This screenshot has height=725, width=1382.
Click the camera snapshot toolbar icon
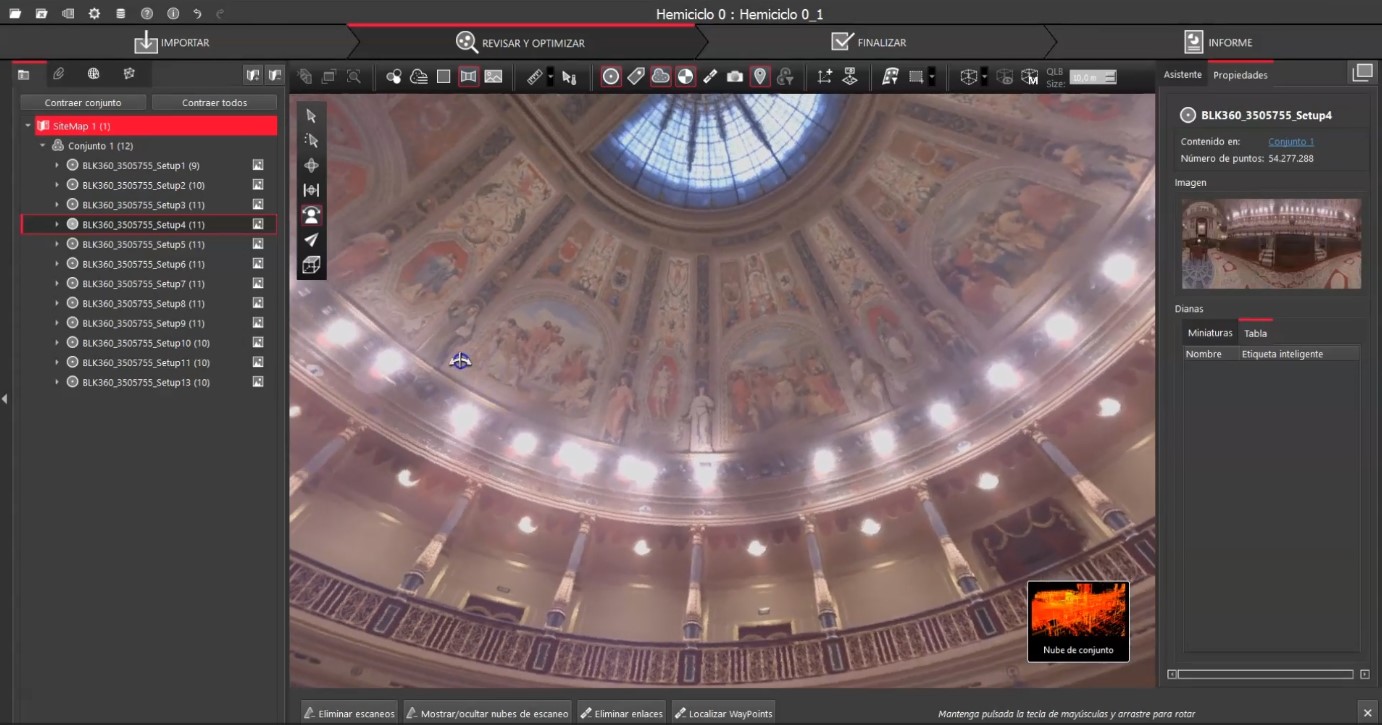(x=735, y=77)
